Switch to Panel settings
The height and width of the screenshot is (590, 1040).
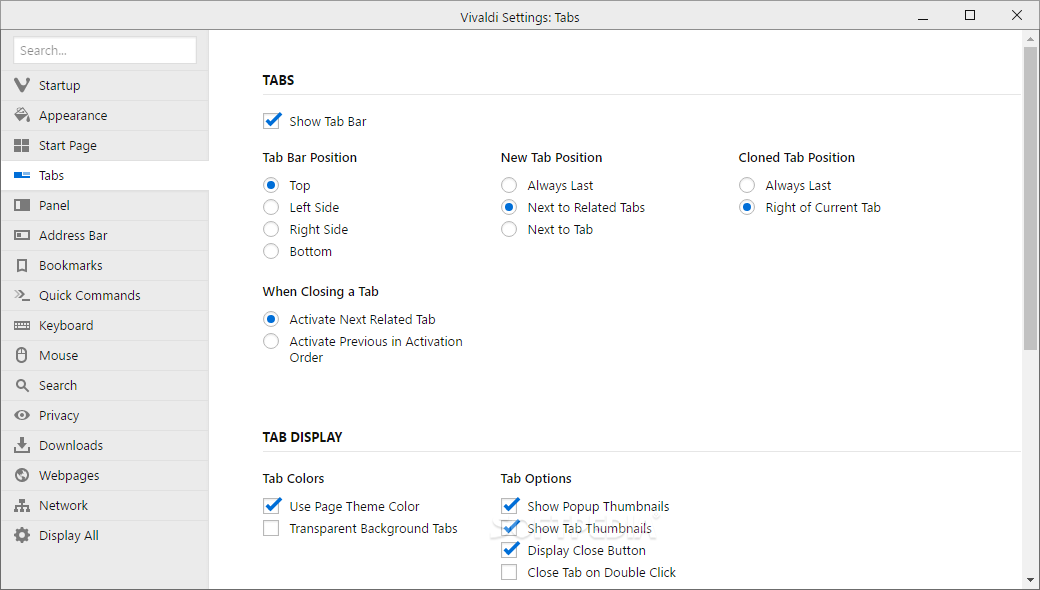(x=105, y=206)
